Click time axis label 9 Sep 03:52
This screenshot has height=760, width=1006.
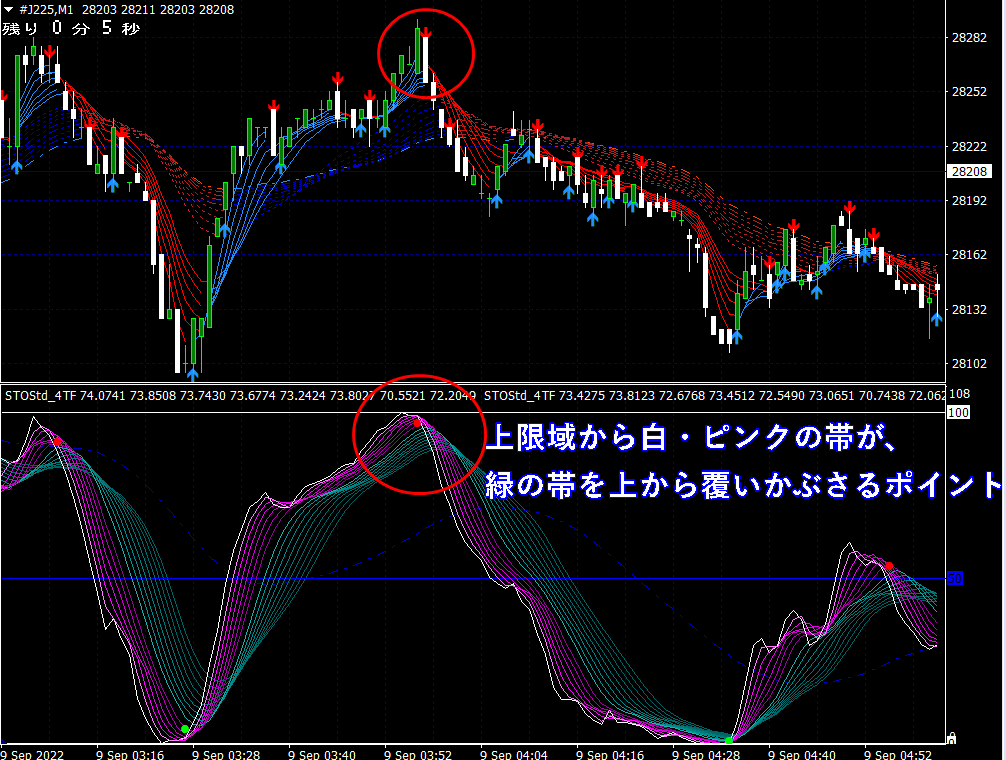(x=418, y=755)
